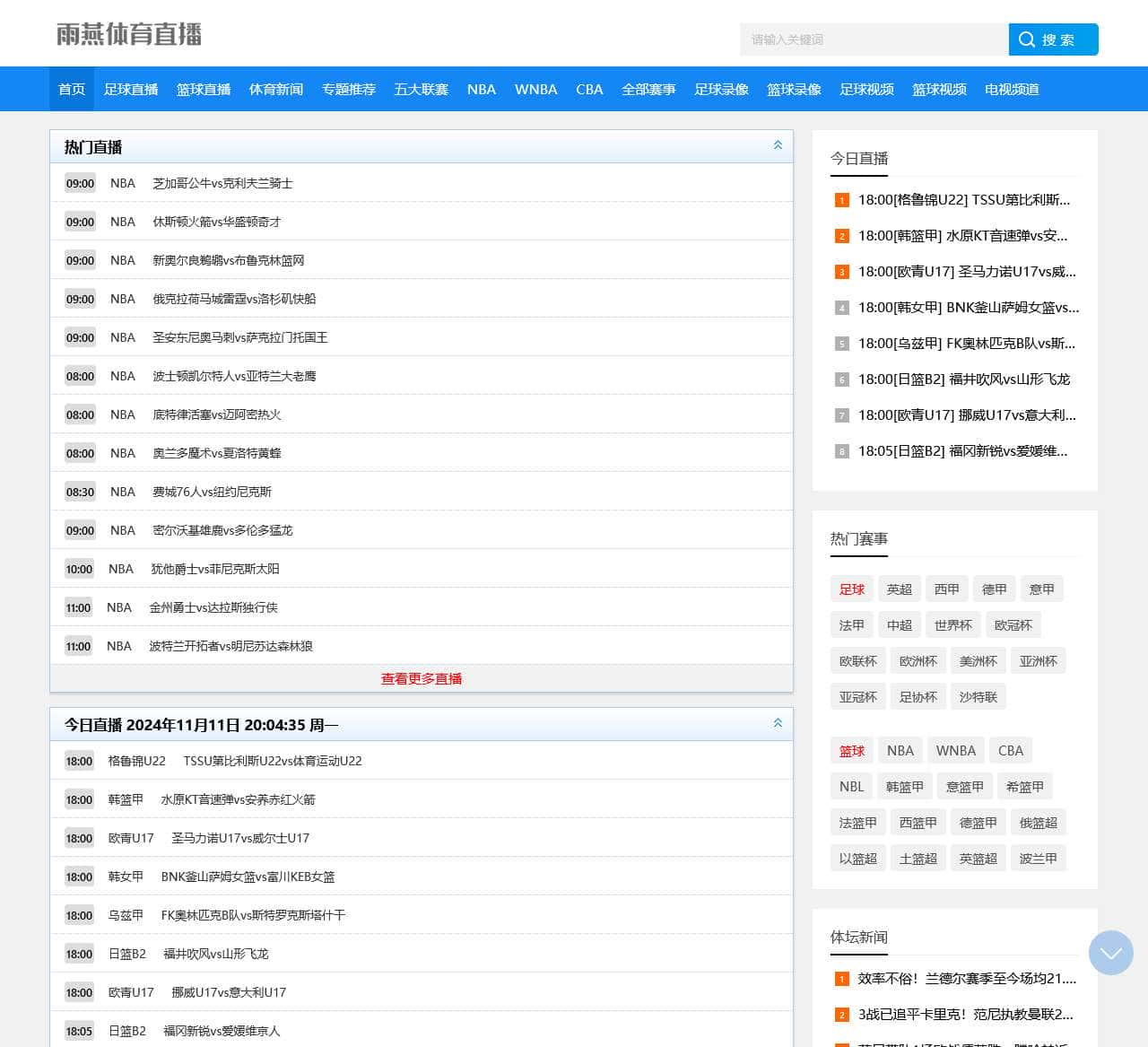
Task: Click the 09:00 time badge for 芝加哥公牛 game
Action: coord(80,183)
